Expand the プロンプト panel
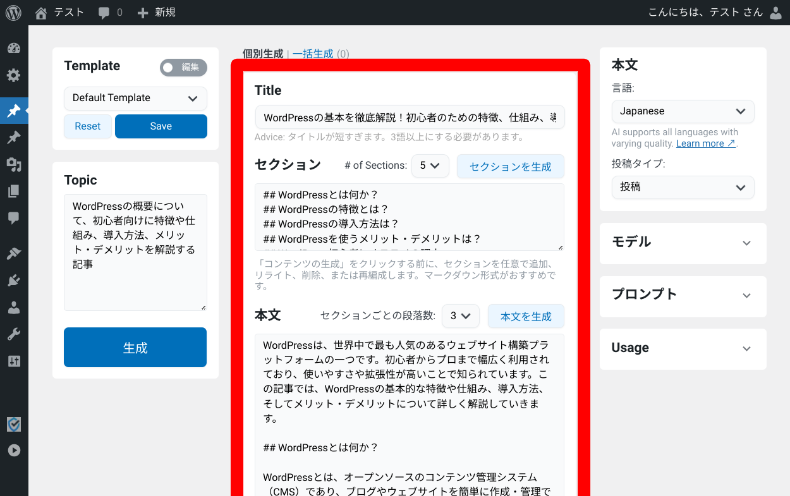Screen dimensions: 790x496 (683, 296)
